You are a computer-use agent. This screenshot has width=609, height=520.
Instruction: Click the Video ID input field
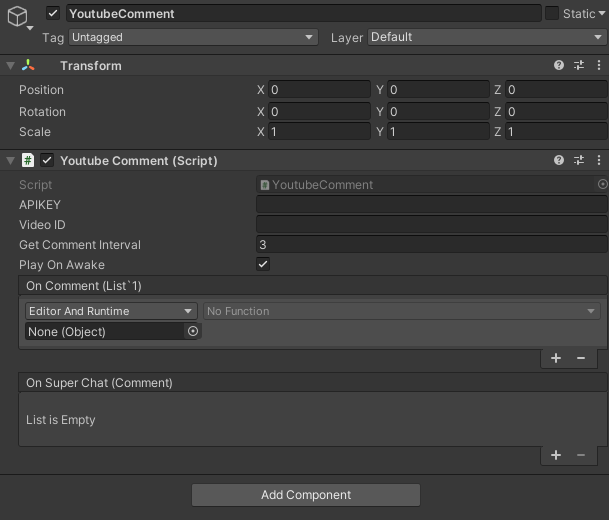(432, 224)
